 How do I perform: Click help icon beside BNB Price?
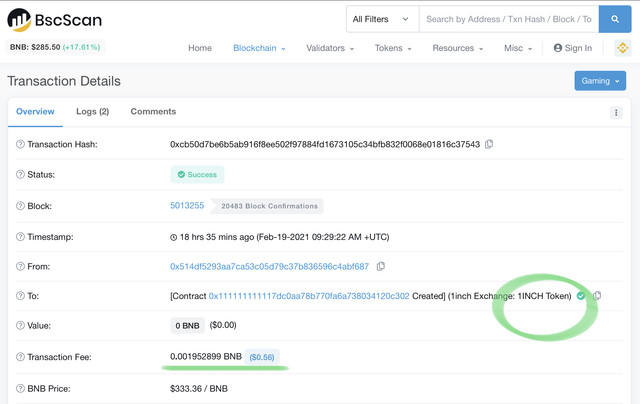click(20, 388)
